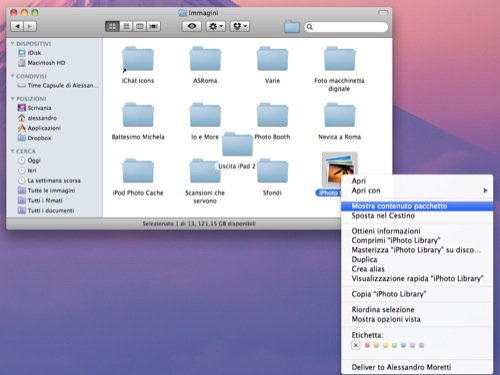Go back with the Finder back arrow
The height and width of the screenshot is (375, 500).
(x=17, y=26)
